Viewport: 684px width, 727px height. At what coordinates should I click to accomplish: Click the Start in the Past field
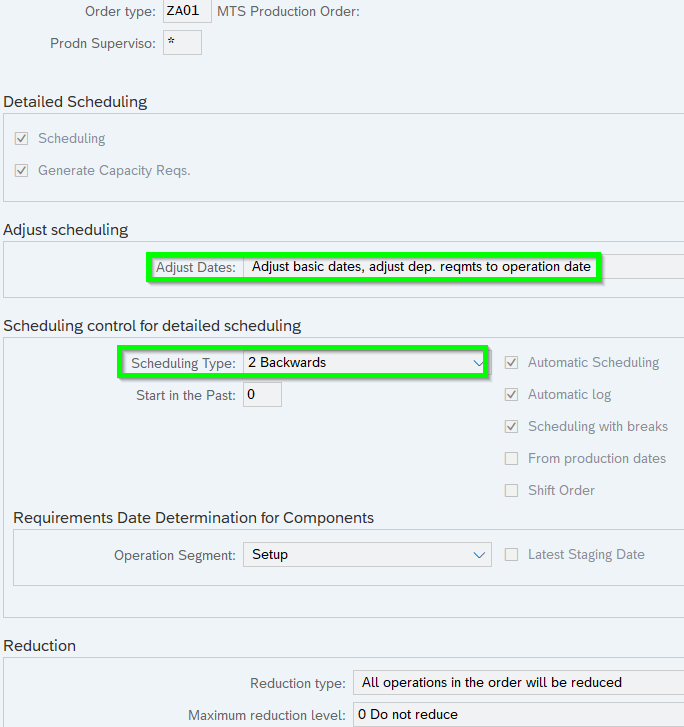click(262, 395)
